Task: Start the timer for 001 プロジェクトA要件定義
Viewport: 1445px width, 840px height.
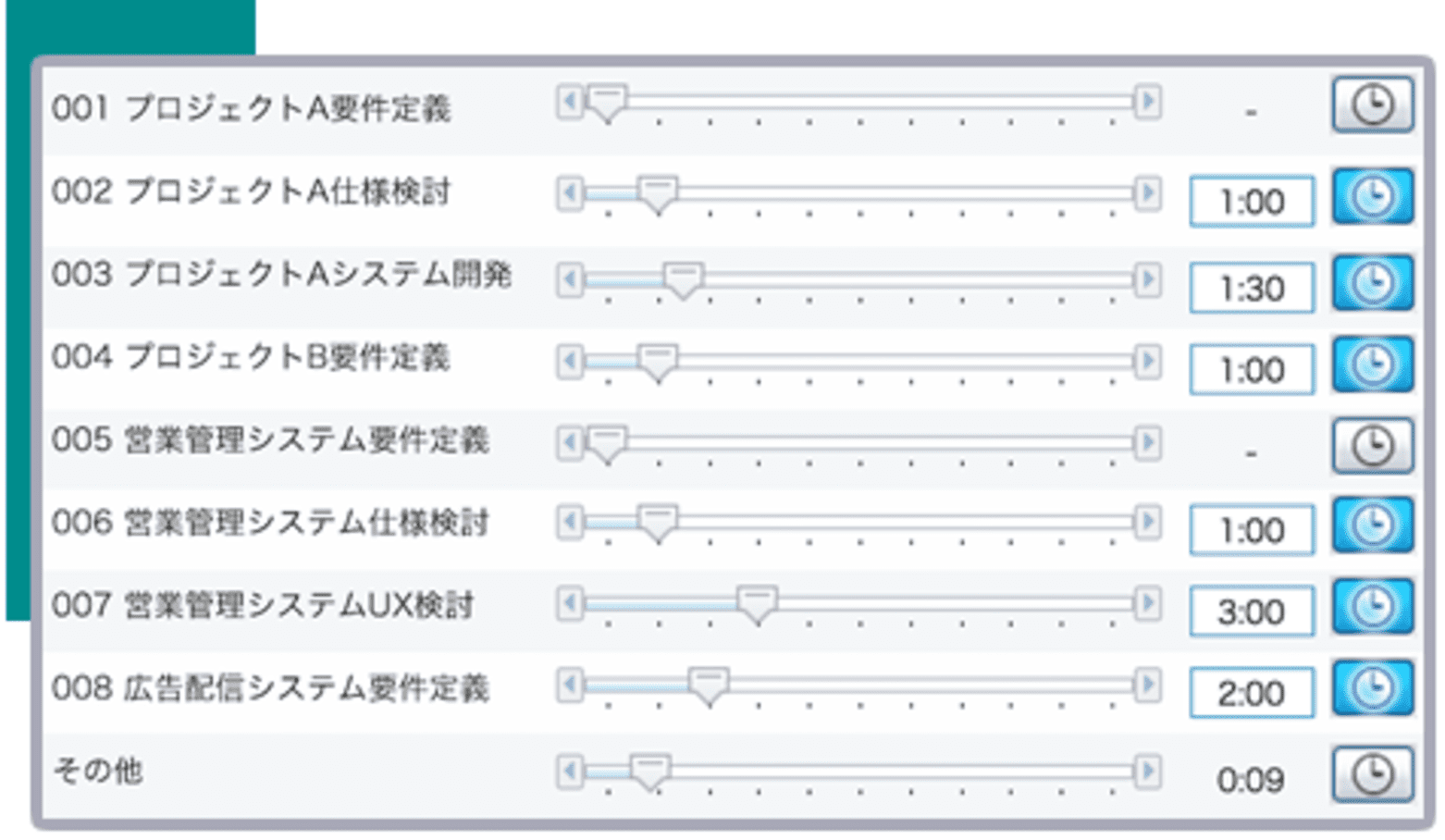Action: tap(1373, 105)
